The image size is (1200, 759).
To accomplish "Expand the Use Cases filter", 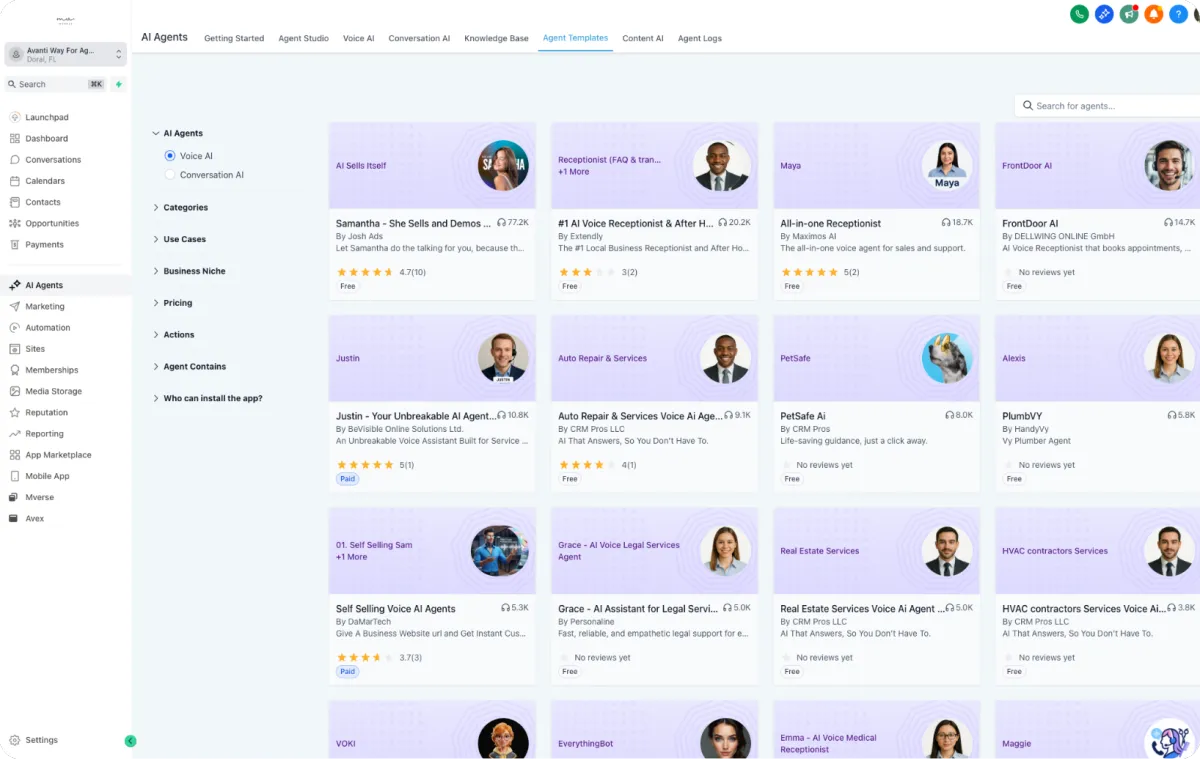I will point(156,239).
